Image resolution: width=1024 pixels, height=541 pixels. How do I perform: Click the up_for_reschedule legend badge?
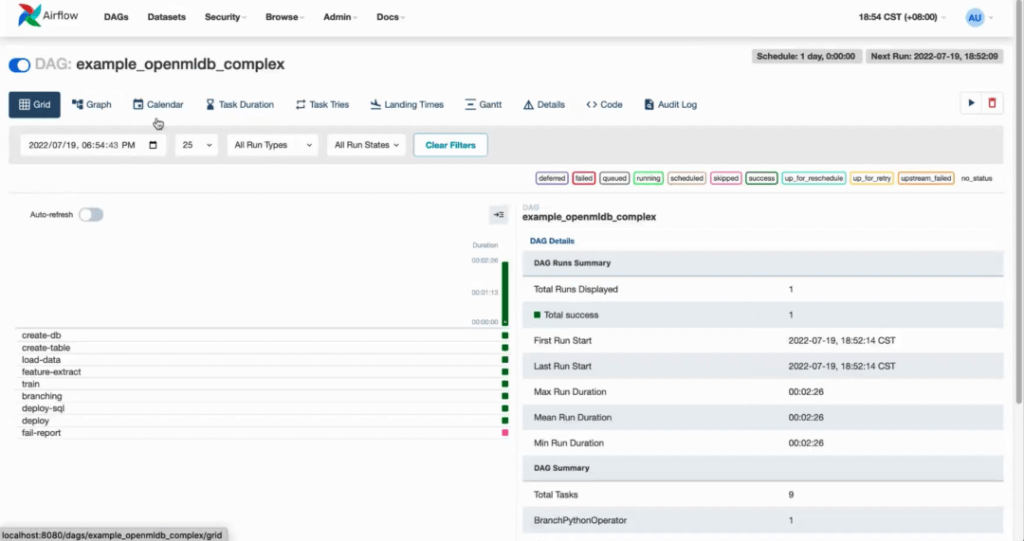click(814, 178)
